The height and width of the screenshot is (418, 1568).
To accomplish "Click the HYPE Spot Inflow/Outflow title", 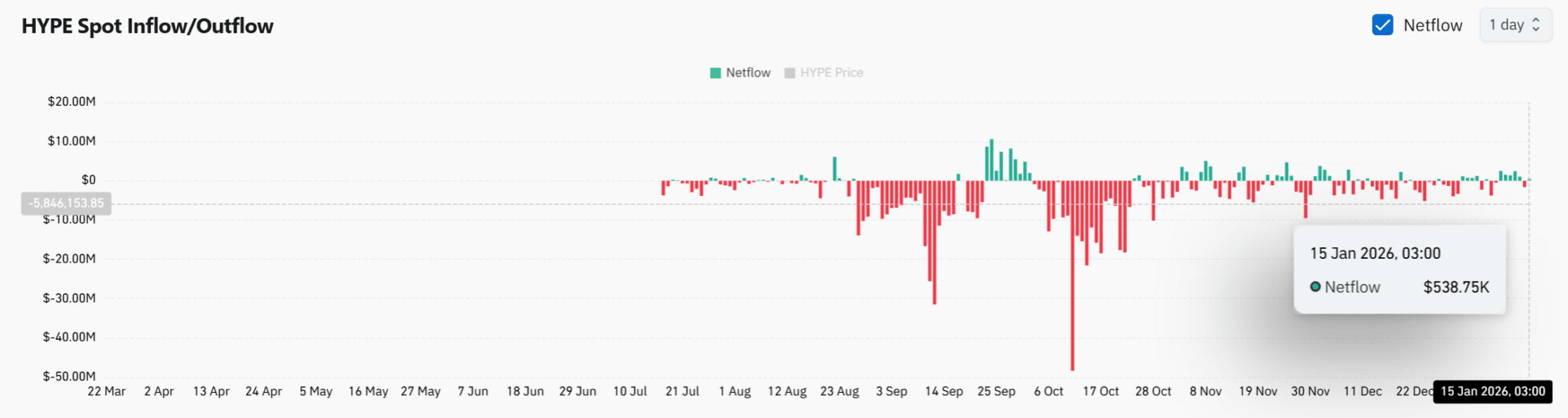I will 147,26.
